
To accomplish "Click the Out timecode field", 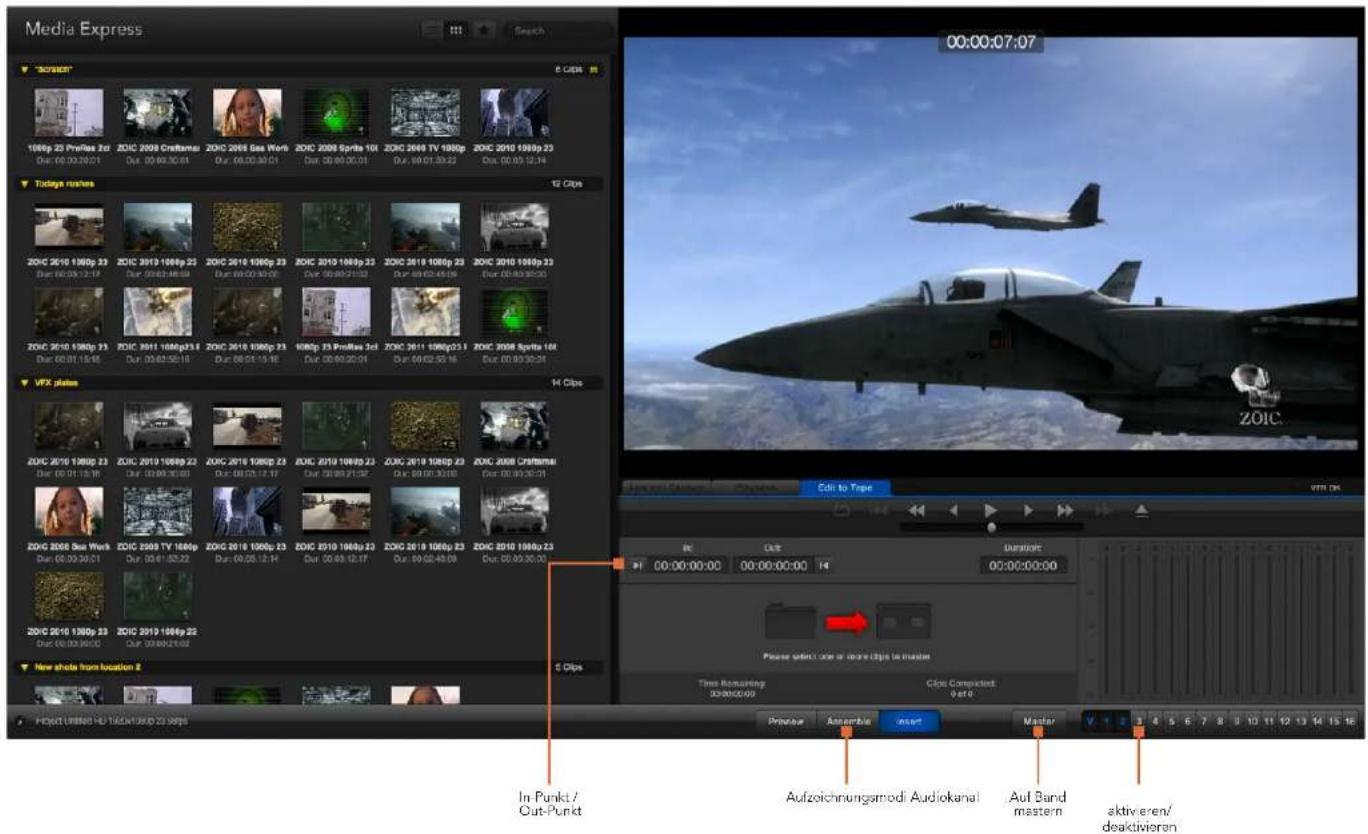I will tap(773, 566).
